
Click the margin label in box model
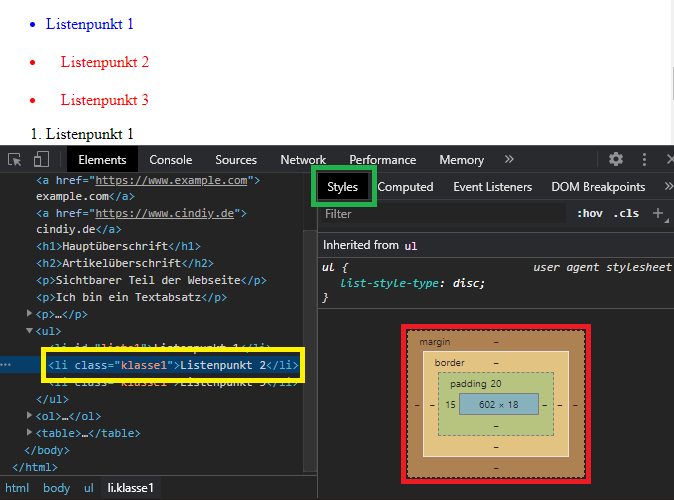pyautogui.click(x=435, y=341)
